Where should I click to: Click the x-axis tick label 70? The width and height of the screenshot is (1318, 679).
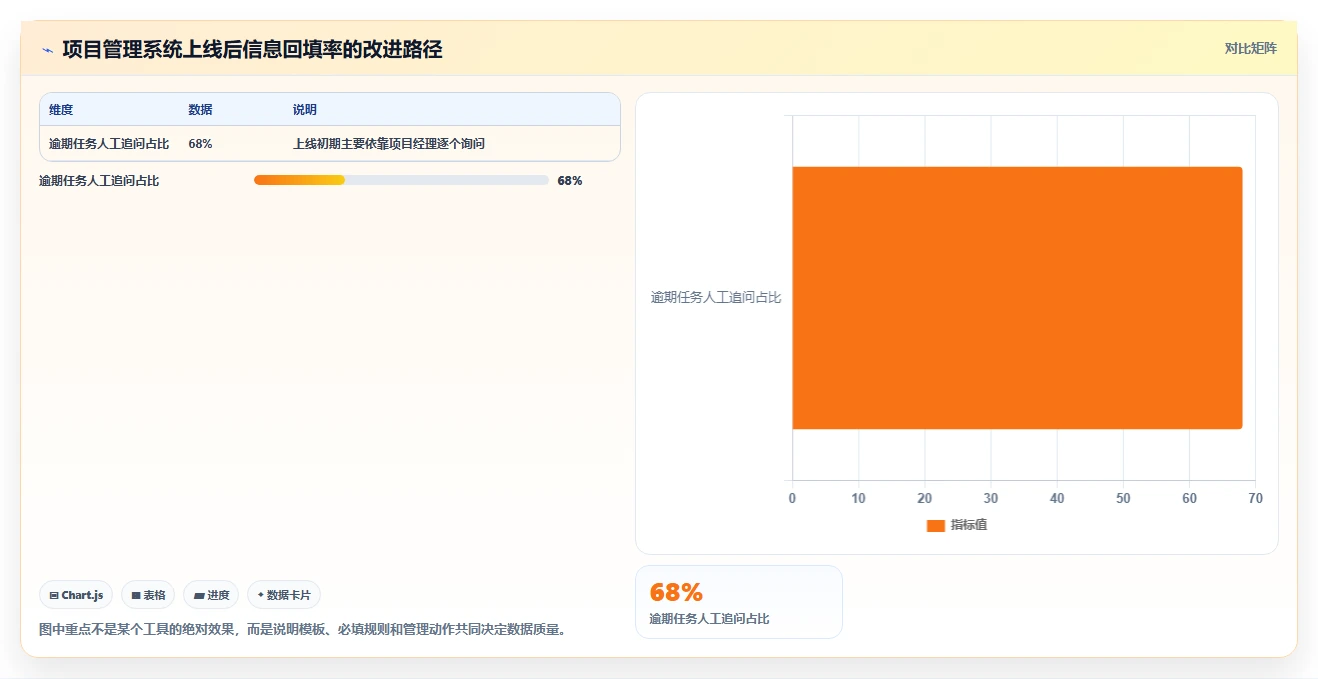tap(1255, 498)
